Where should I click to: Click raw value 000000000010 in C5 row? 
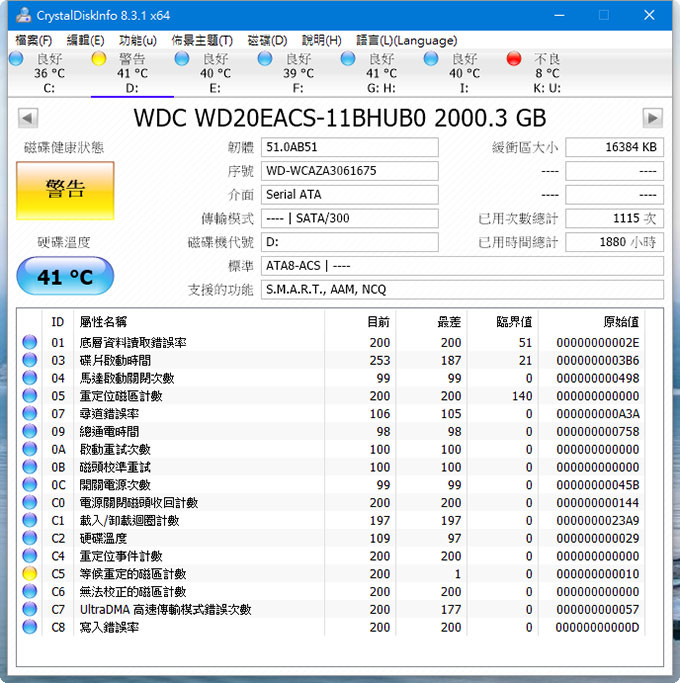(x=598, y=574)
